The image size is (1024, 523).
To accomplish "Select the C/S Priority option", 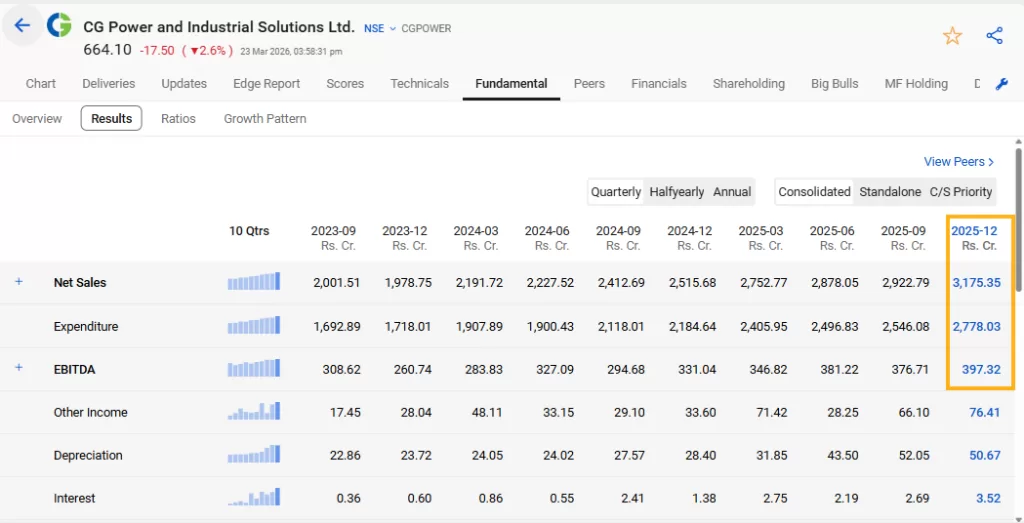I will click(961, 192).
